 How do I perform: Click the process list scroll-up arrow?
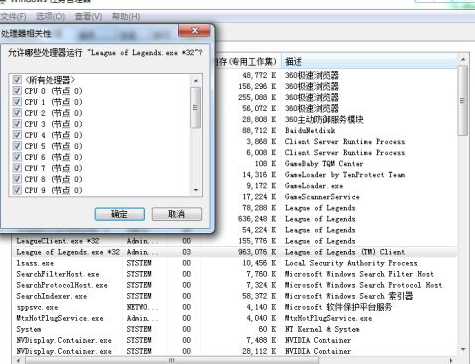pos(463,60)
